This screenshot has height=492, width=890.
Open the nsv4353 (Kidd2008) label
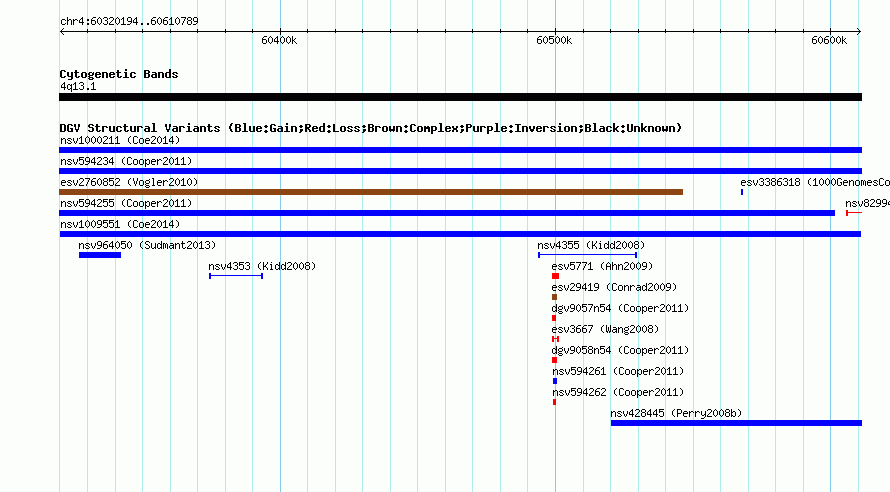pyautogui.click(x=262, y=266)
